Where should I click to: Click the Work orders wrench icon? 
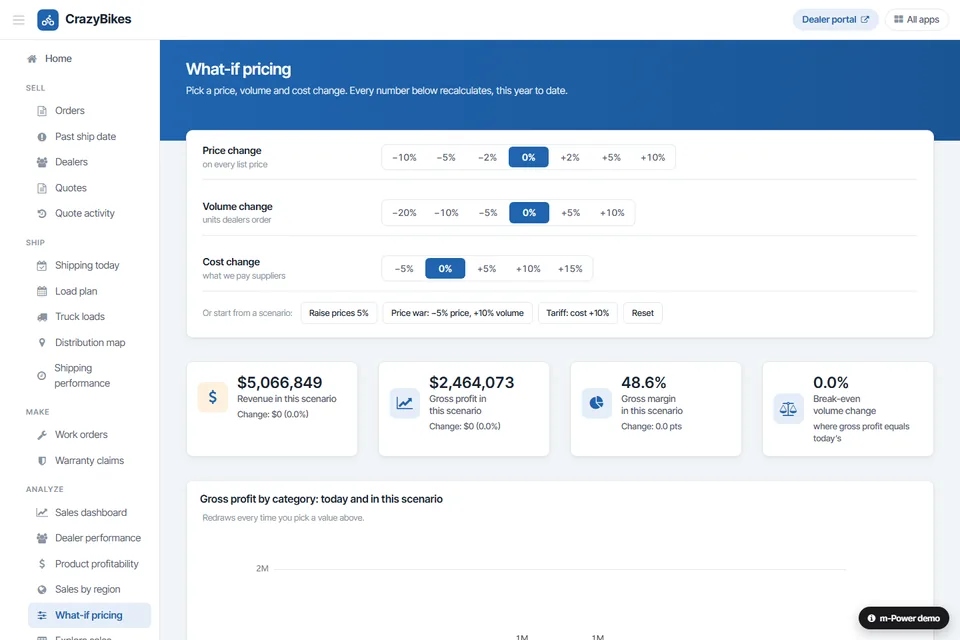coord(42,435)
